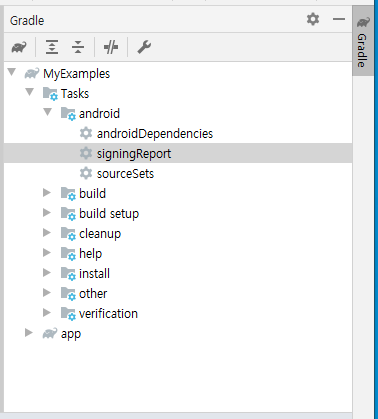Collapse the MyExamples project node
This screenshot has height=419, width=378.
click(x=12, y=72)
